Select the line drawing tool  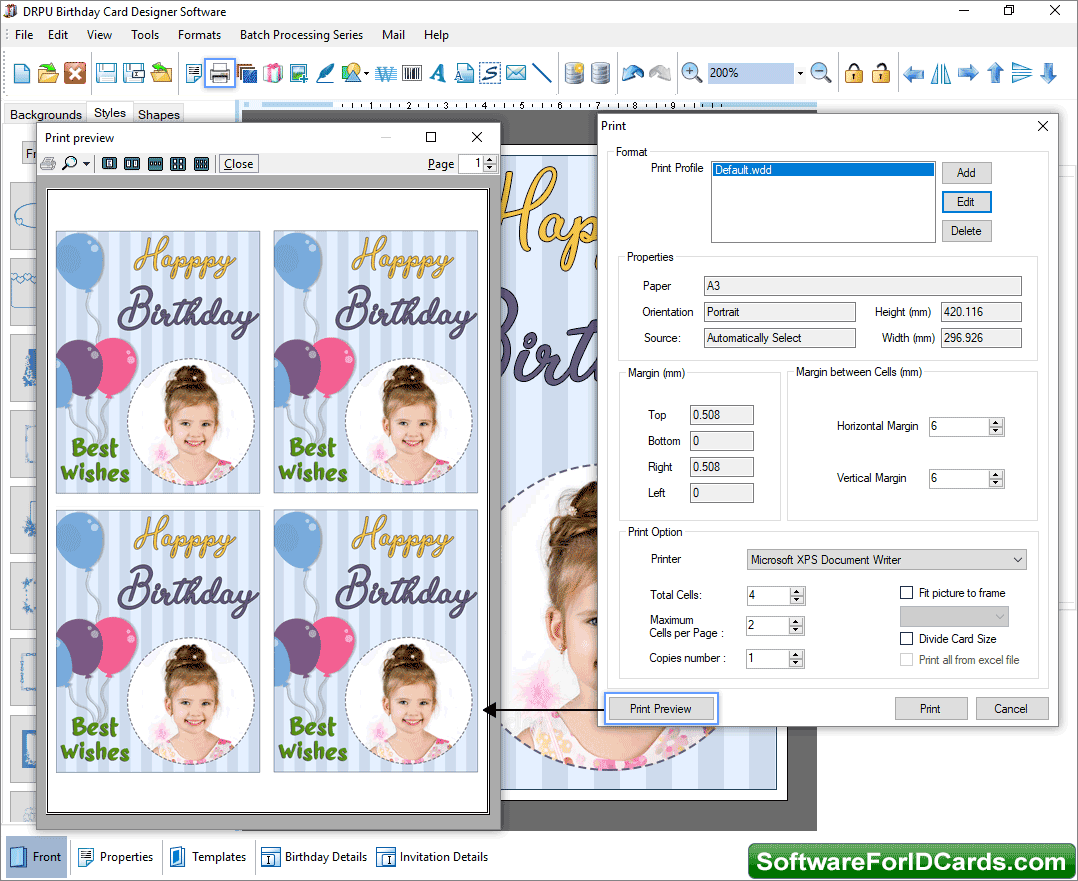(x=542, y=73)
